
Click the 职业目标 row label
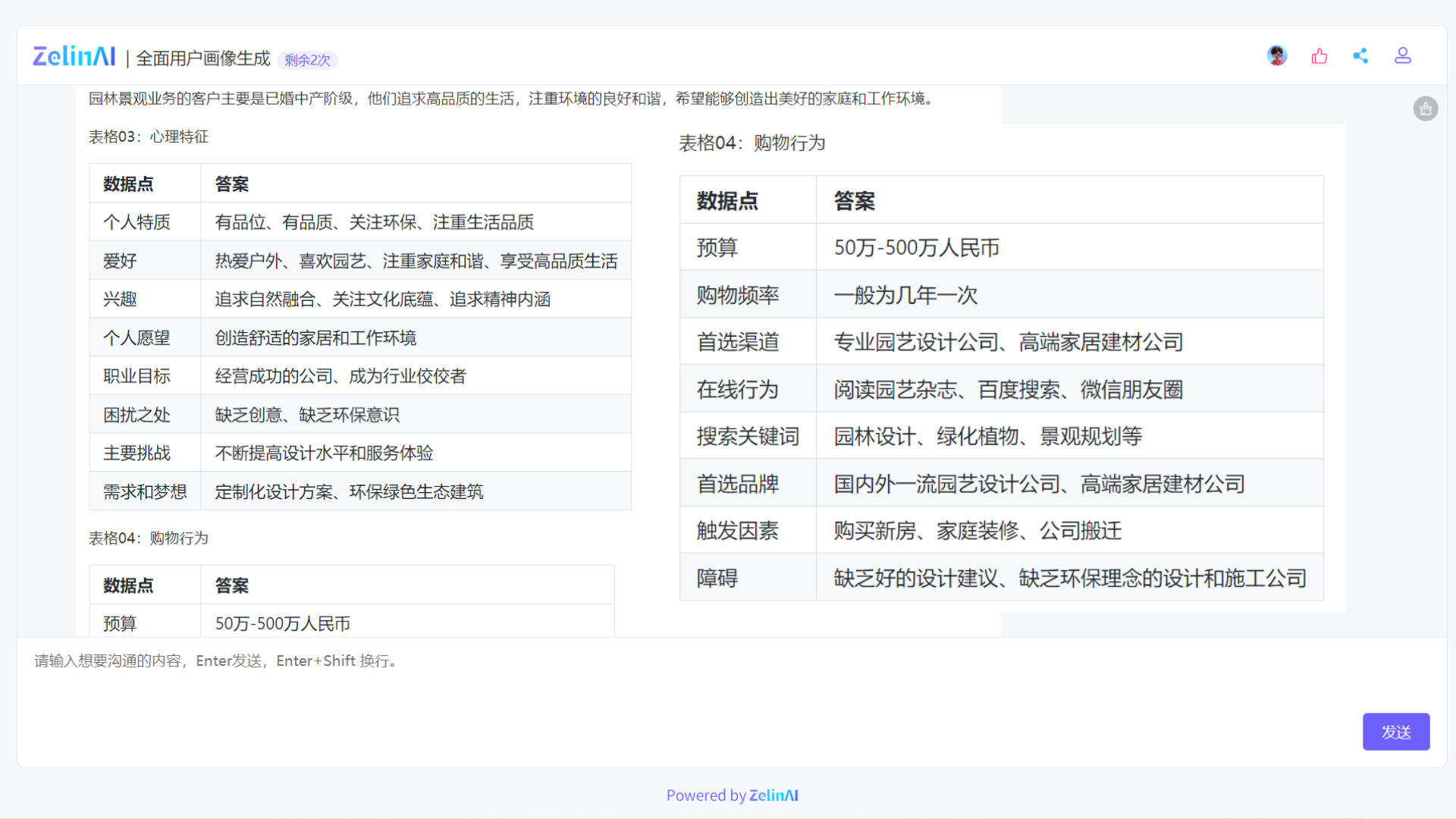tap(137, 376)
